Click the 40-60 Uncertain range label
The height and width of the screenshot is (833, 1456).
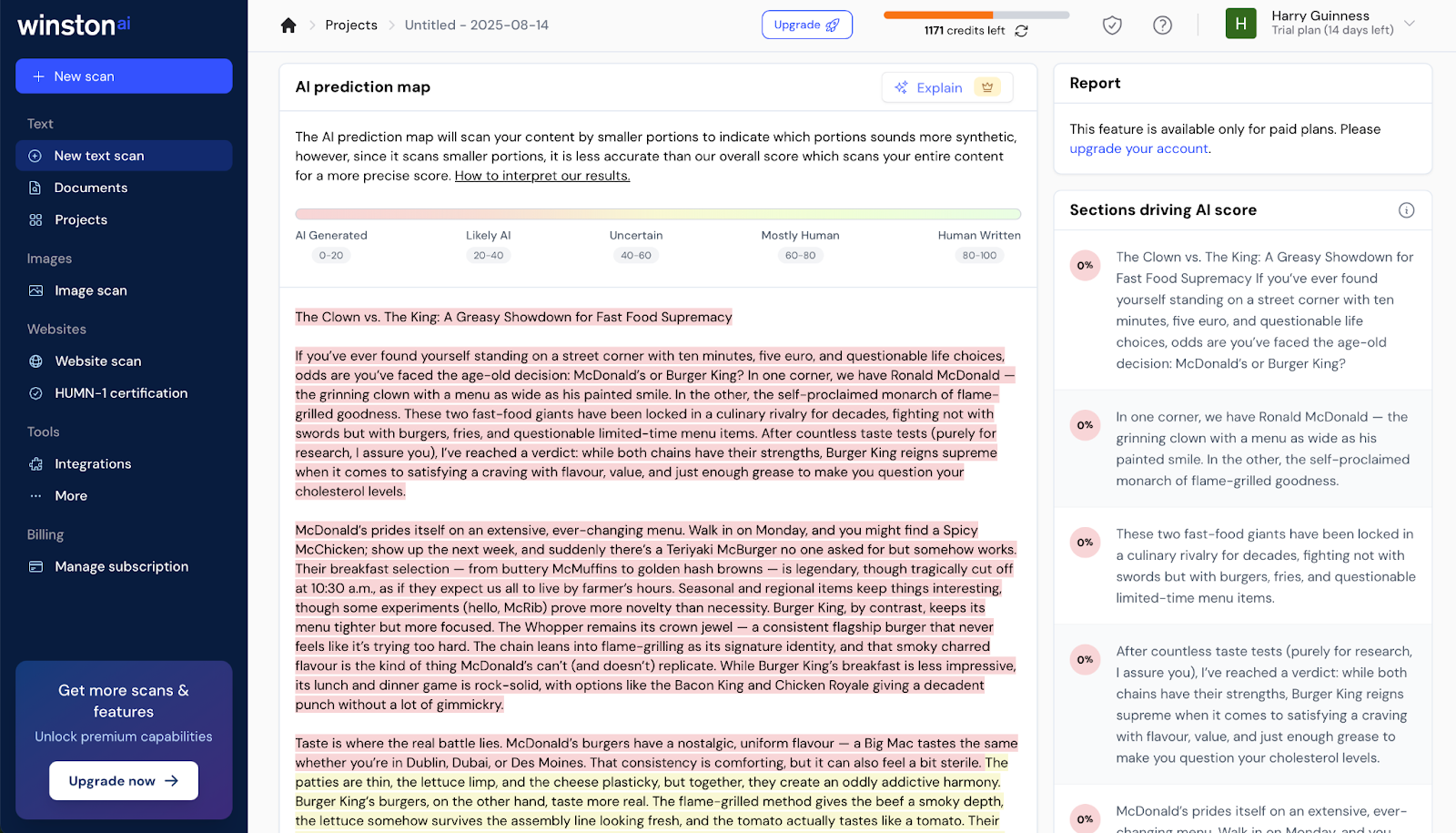636,256
